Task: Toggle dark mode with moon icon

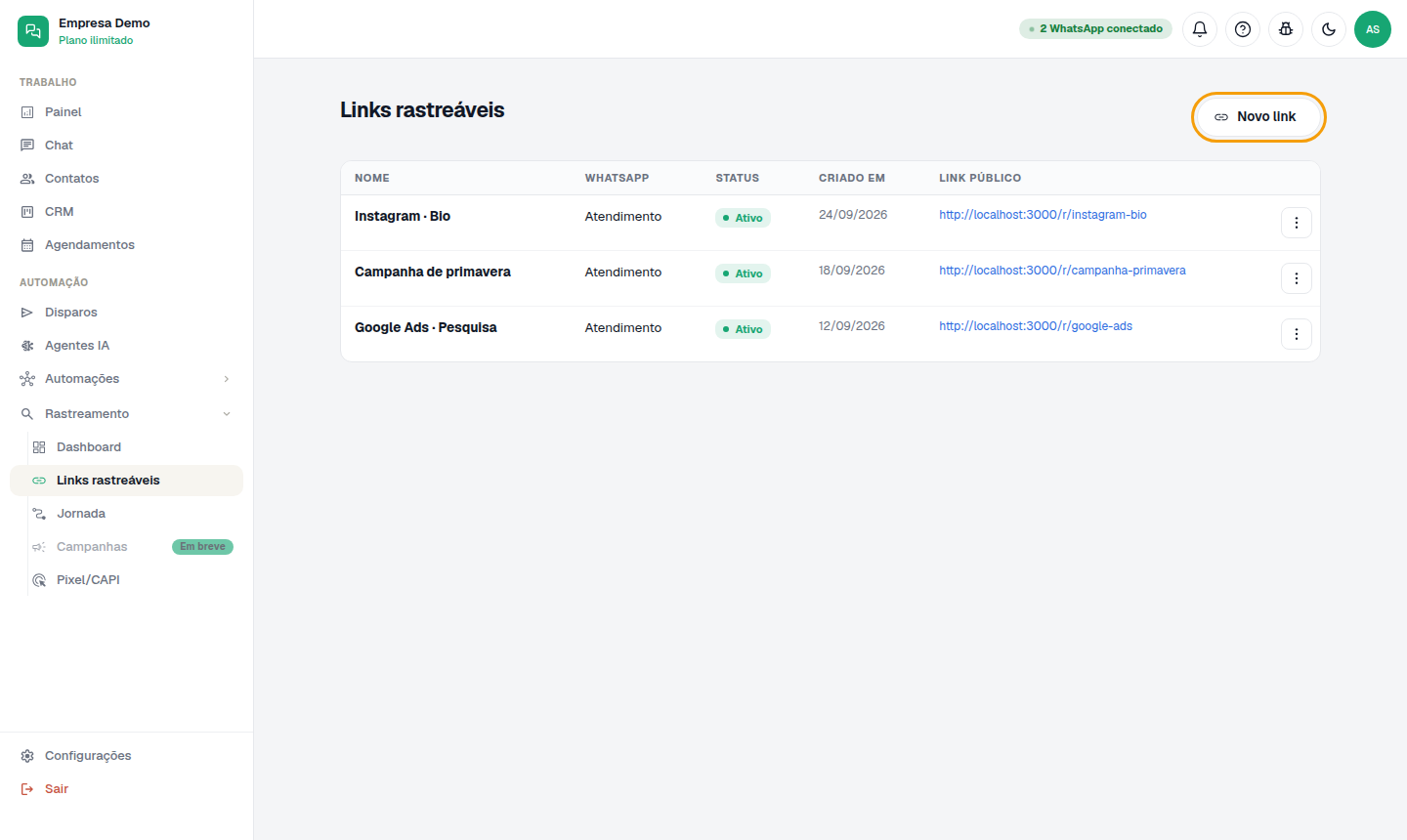Action: click(1329, 29)
